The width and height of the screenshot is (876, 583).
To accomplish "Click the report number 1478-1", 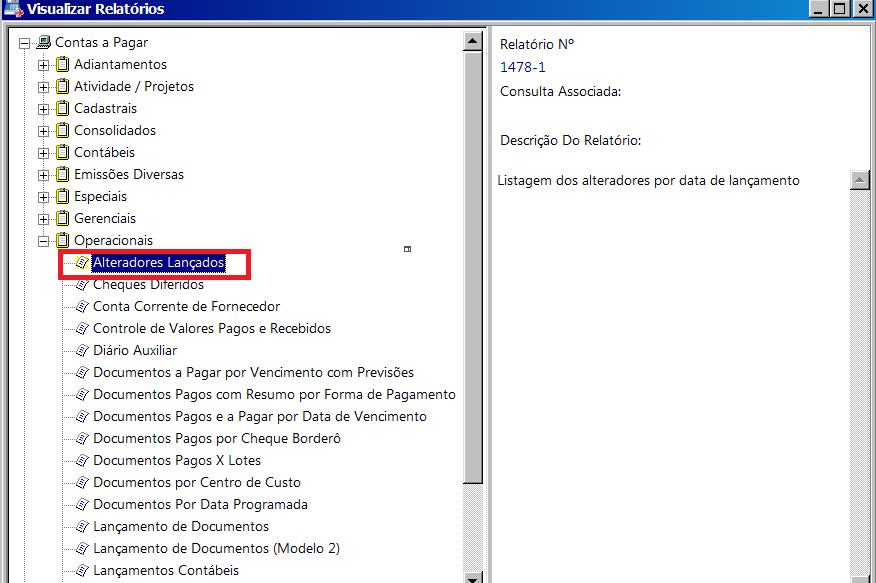I will (523, 67).
